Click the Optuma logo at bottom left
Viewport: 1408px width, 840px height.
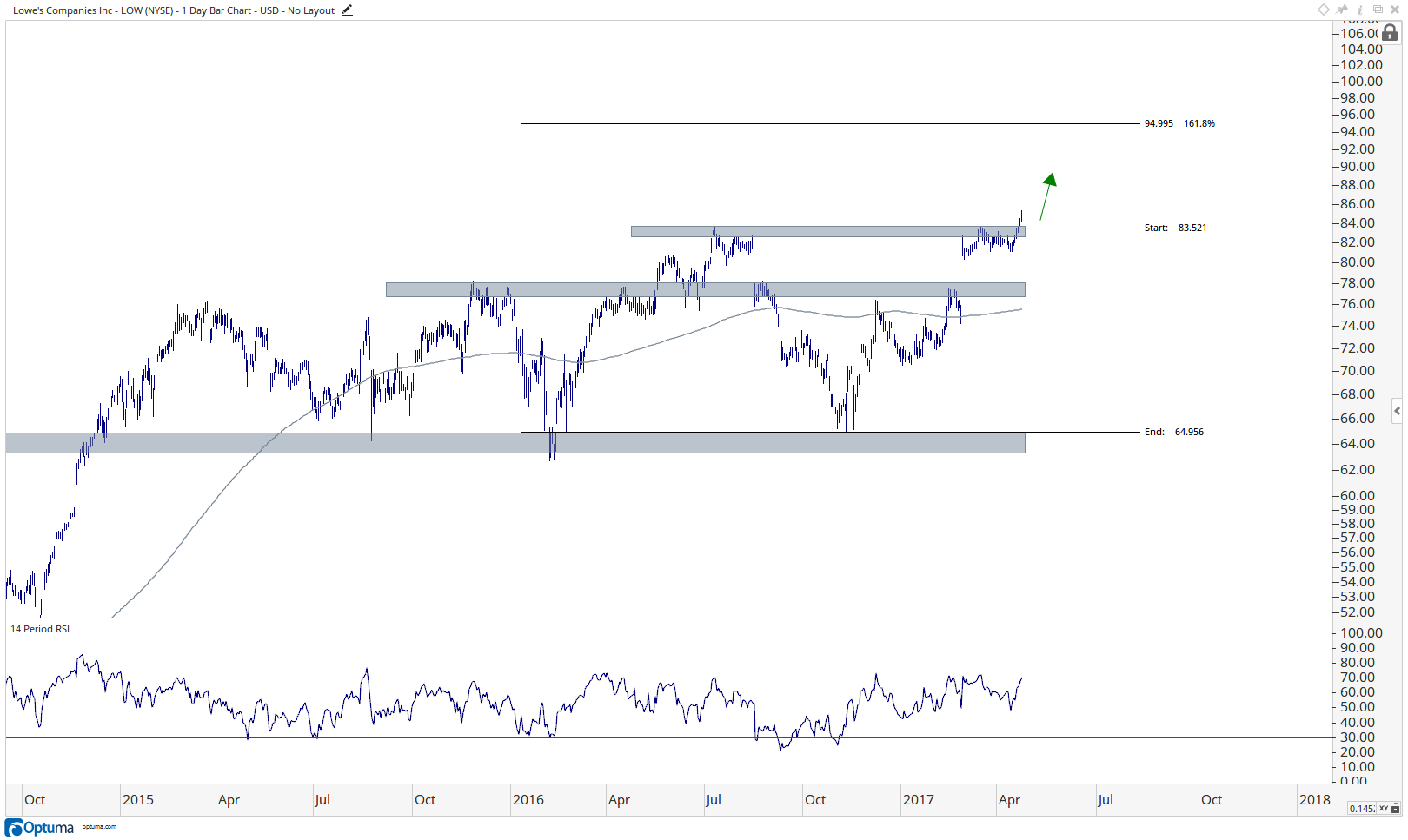click(x=40, y=828)
